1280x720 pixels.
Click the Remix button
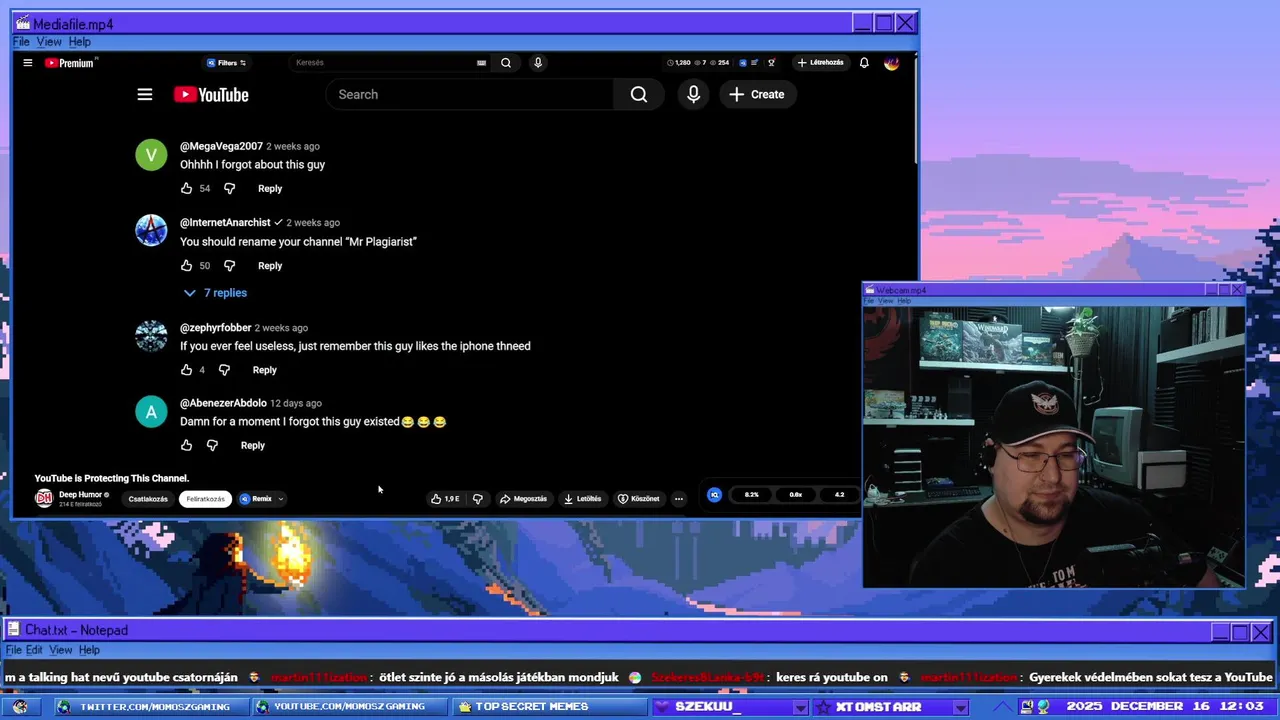pyautogui.click(x=256, y=499)
